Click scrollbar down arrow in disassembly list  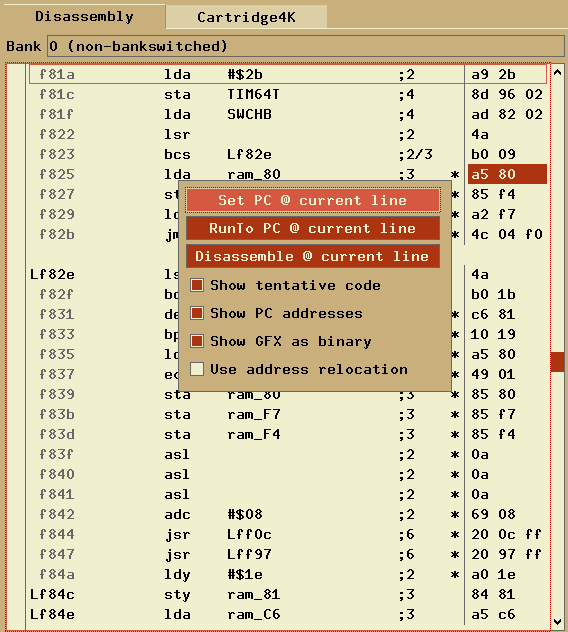557,621
